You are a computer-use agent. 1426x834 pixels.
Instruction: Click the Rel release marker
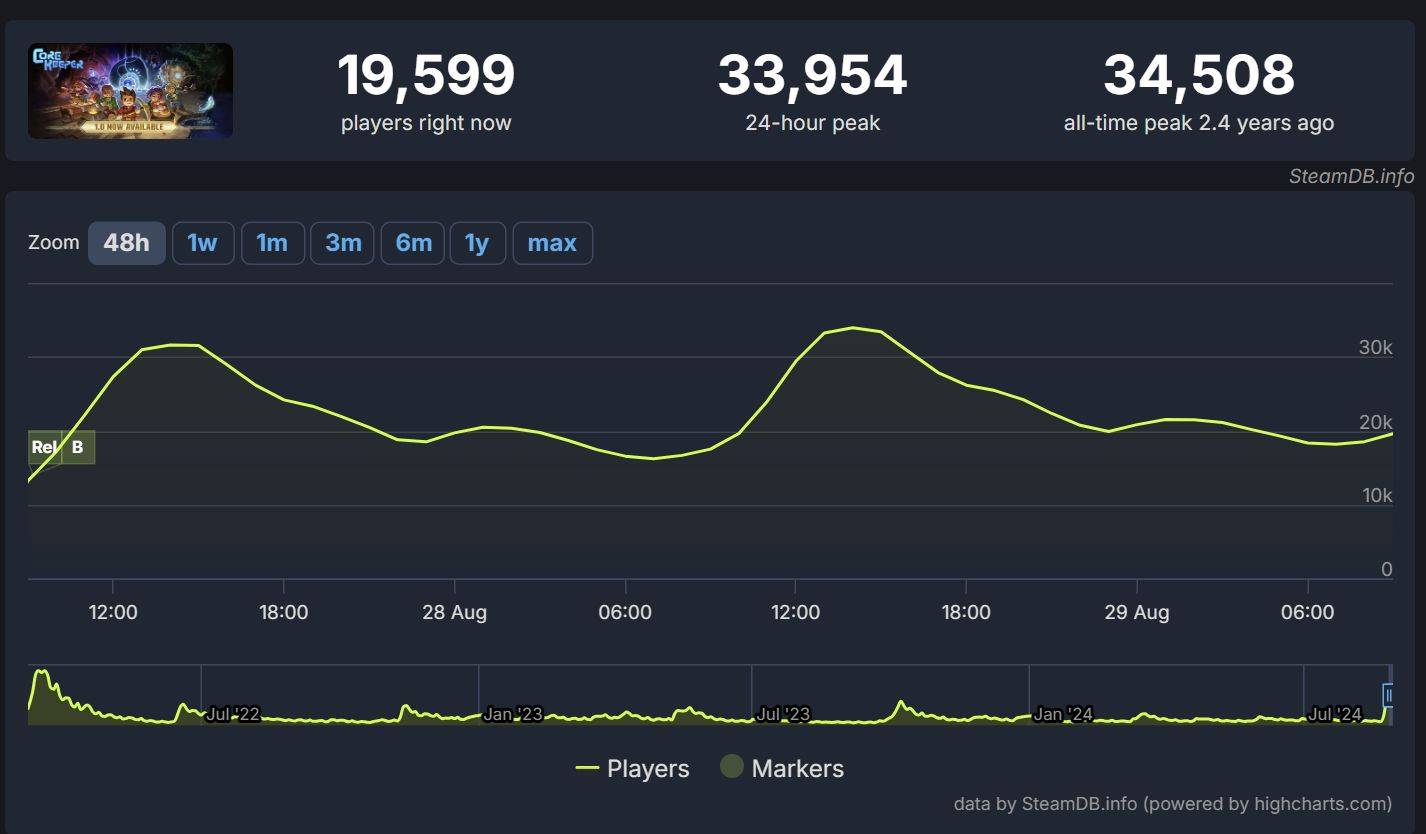[x=44, y=447]
